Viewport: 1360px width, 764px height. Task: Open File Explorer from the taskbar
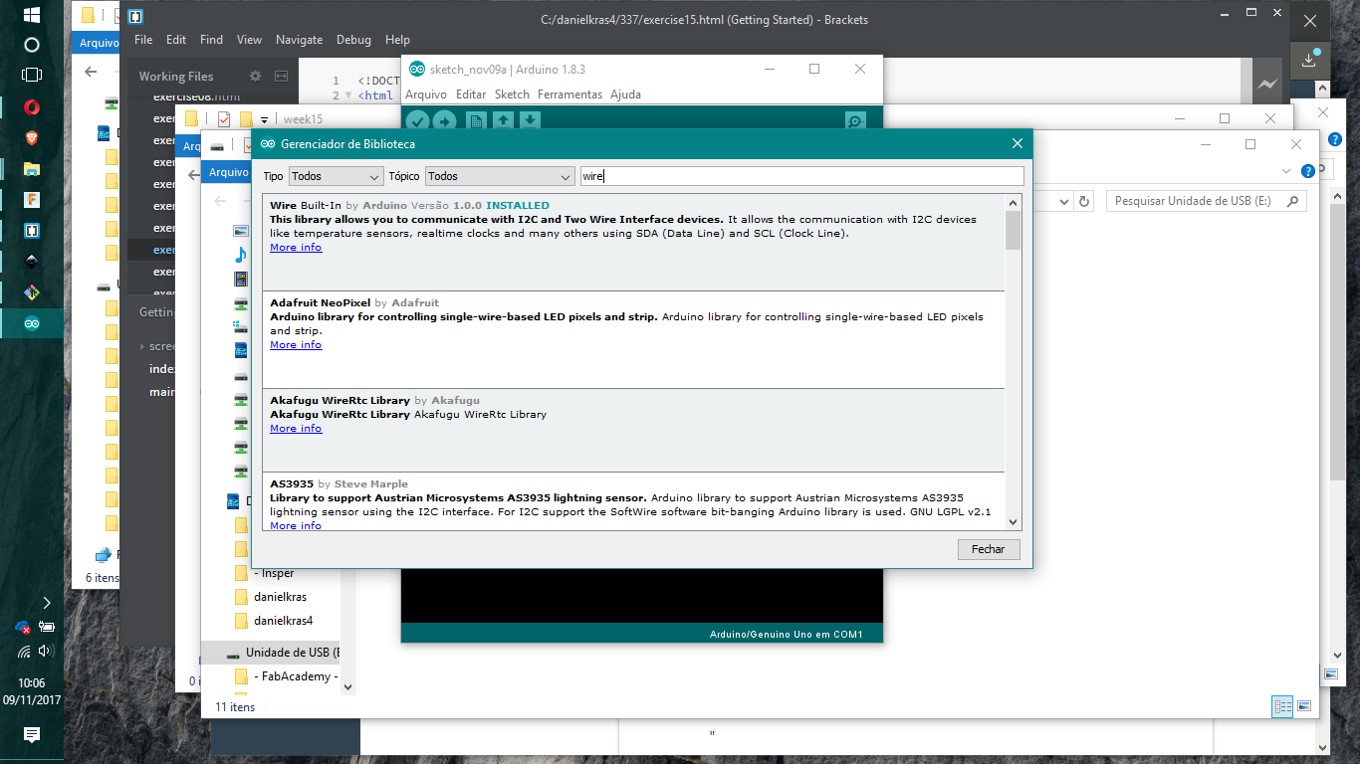pos(32,169)
